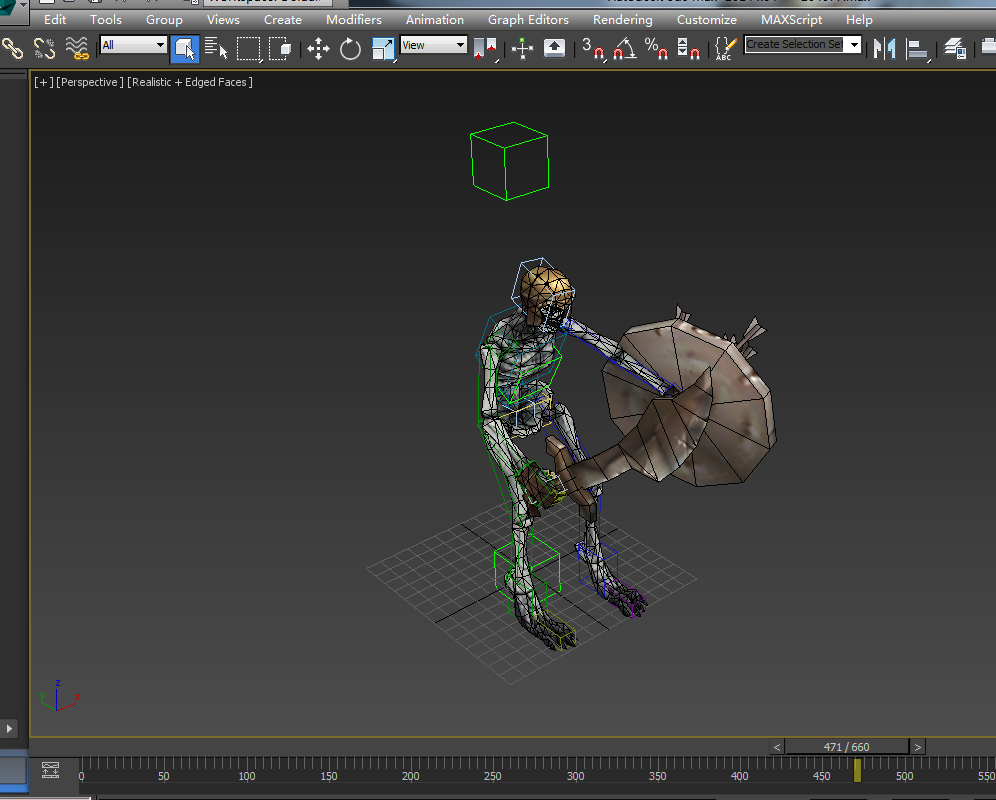Open the Graph Editors menu
The width and height of the screenshot is (996, 800).
coord(528,19)
